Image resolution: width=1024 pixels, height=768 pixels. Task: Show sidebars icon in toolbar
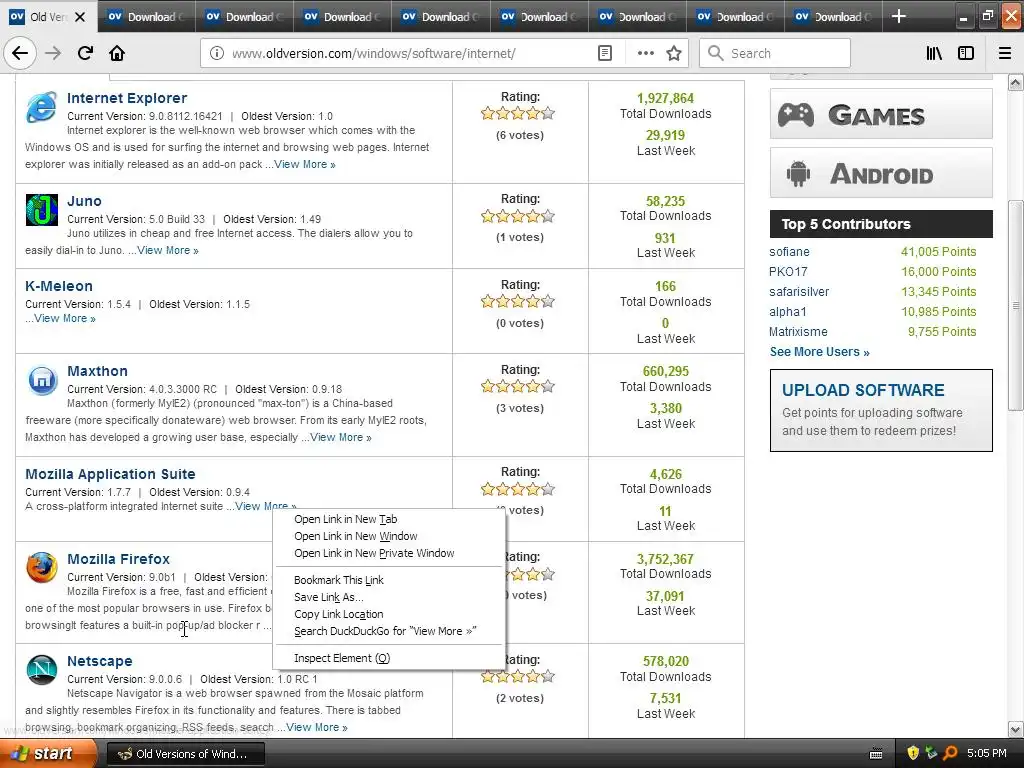(966, 53)
